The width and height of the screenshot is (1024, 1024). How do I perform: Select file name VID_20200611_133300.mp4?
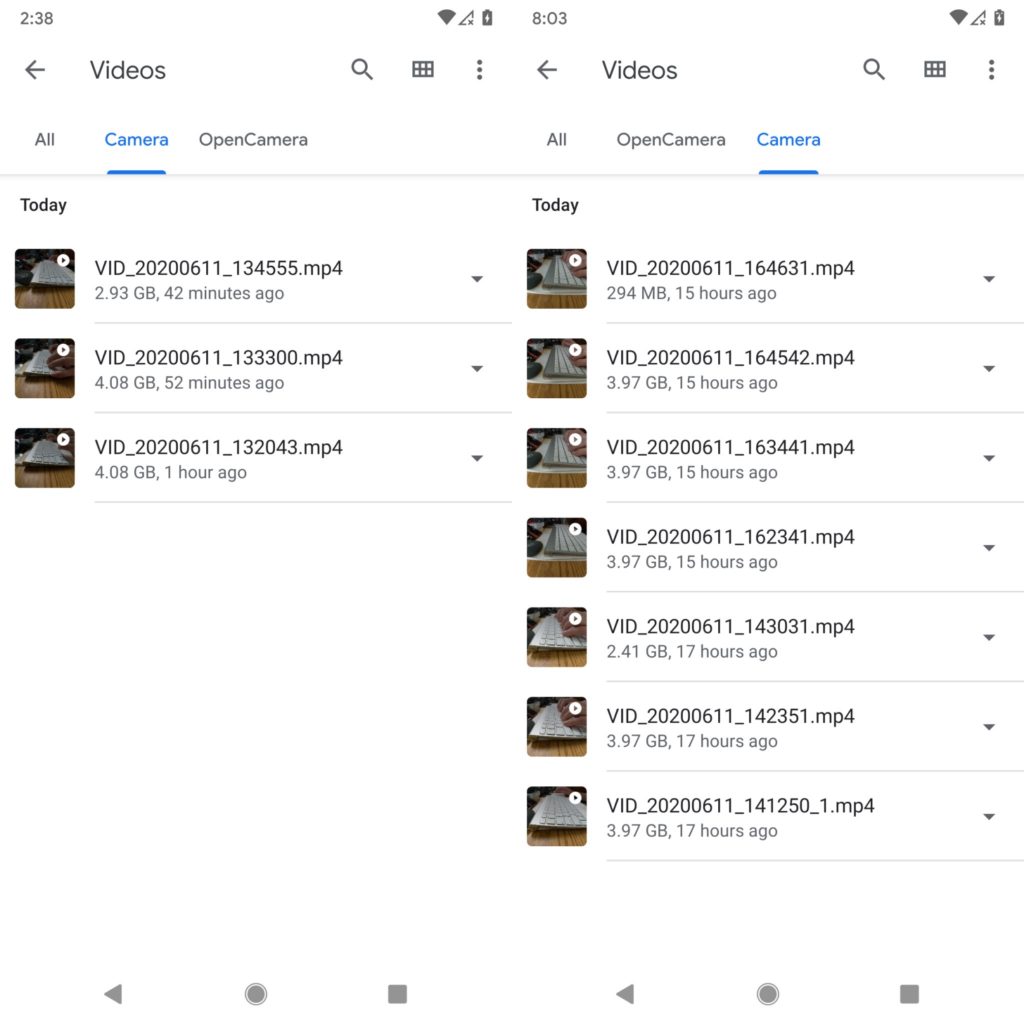[x=218, y=358]
